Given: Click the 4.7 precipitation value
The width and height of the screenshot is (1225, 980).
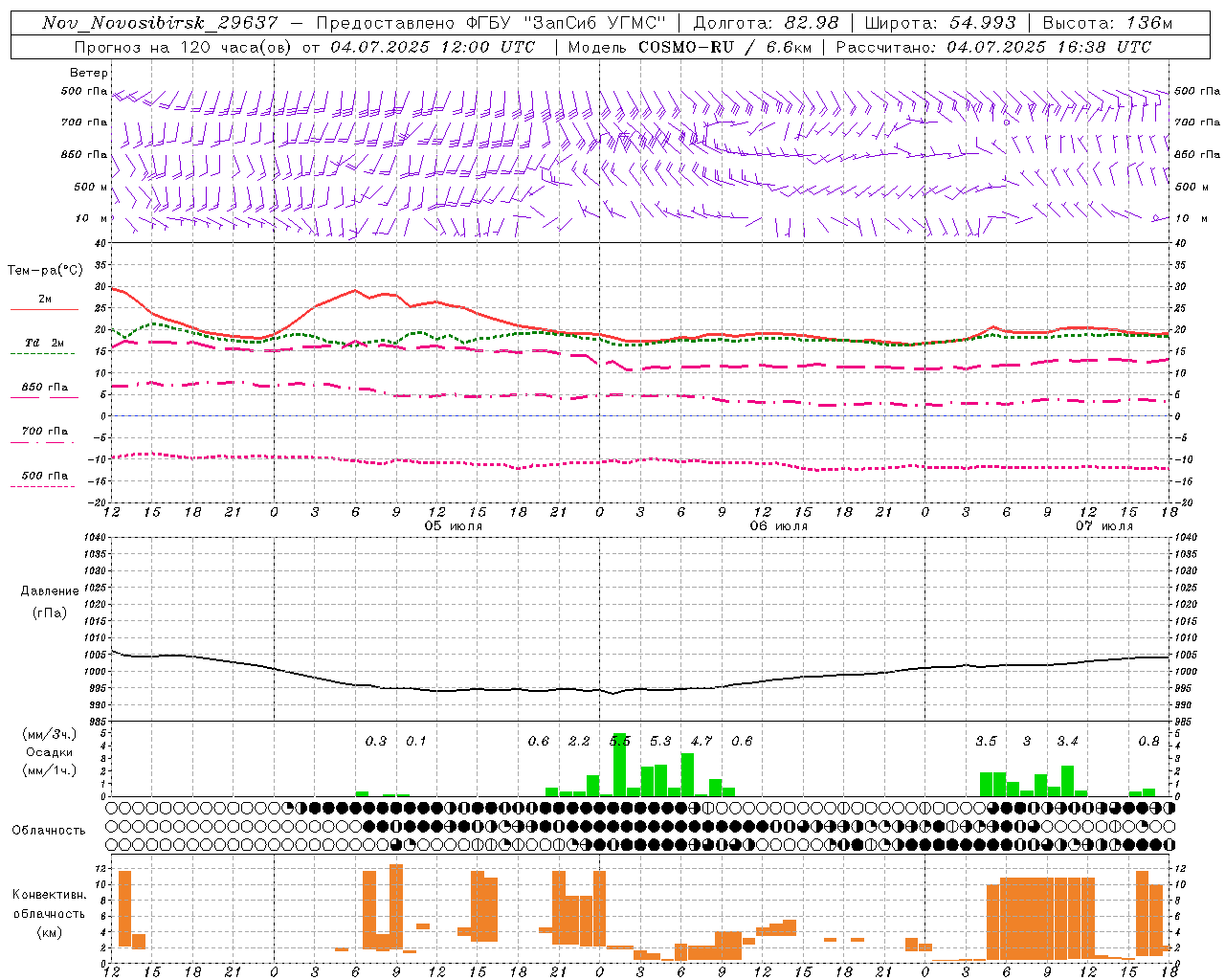Looking at the screenshot, I should (702, 741).
